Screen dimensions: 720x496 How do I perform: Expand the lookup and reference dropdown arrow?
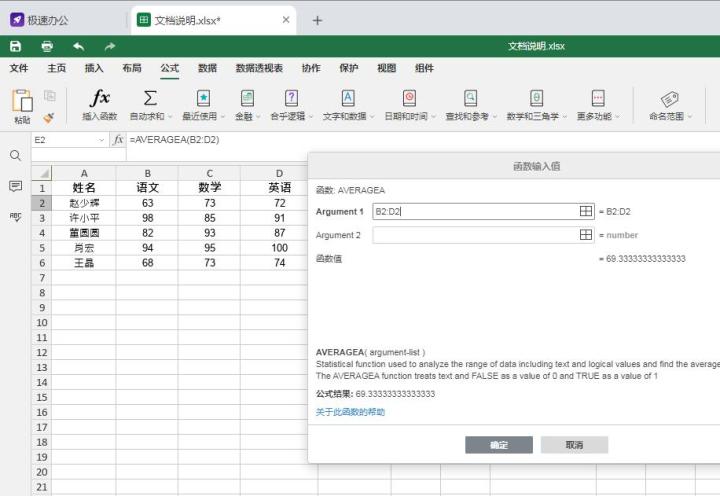click(x=495, y=117)
